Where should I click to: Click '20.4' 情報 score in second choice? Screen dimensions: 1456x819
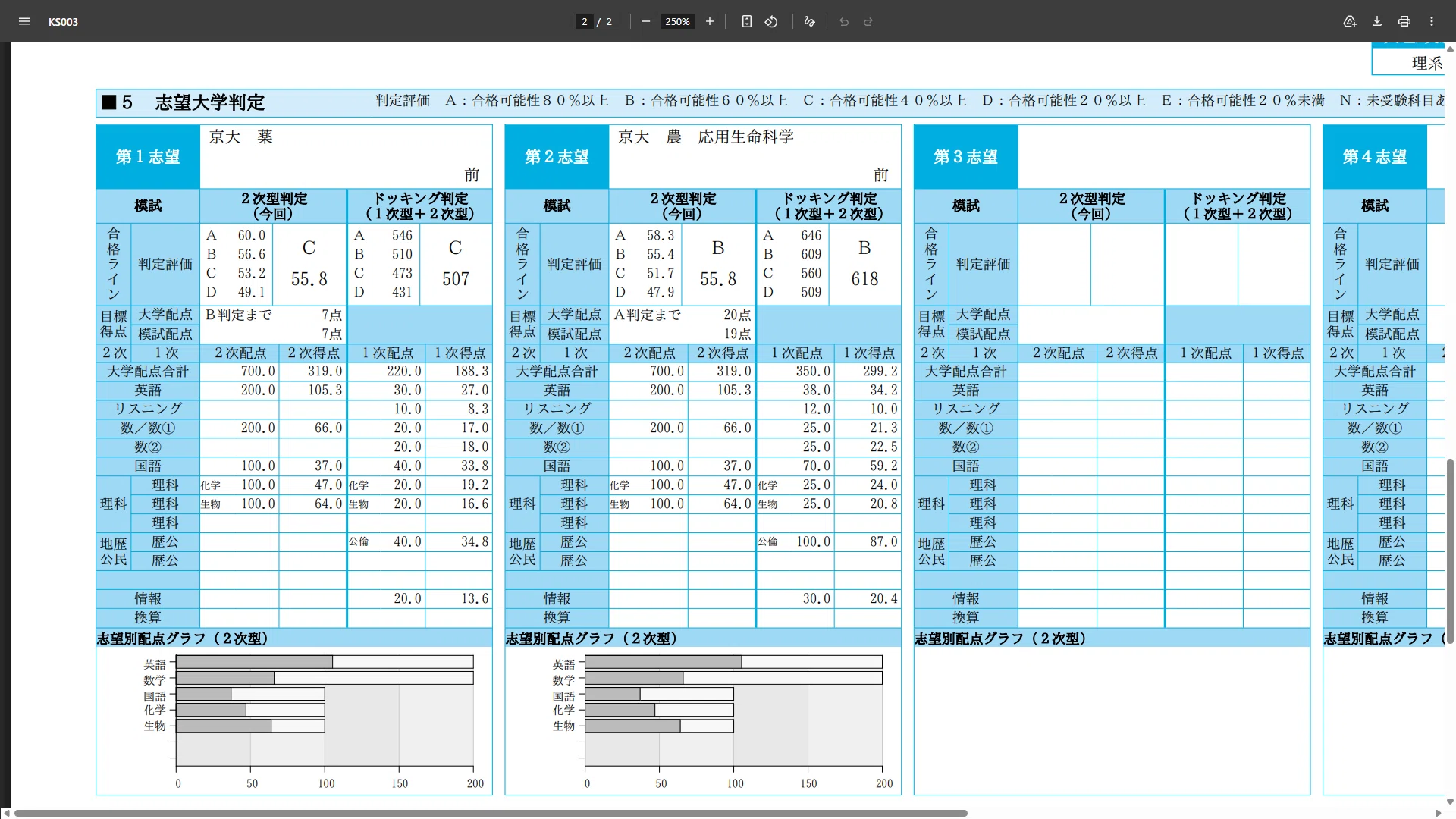[x=883, y=599]
